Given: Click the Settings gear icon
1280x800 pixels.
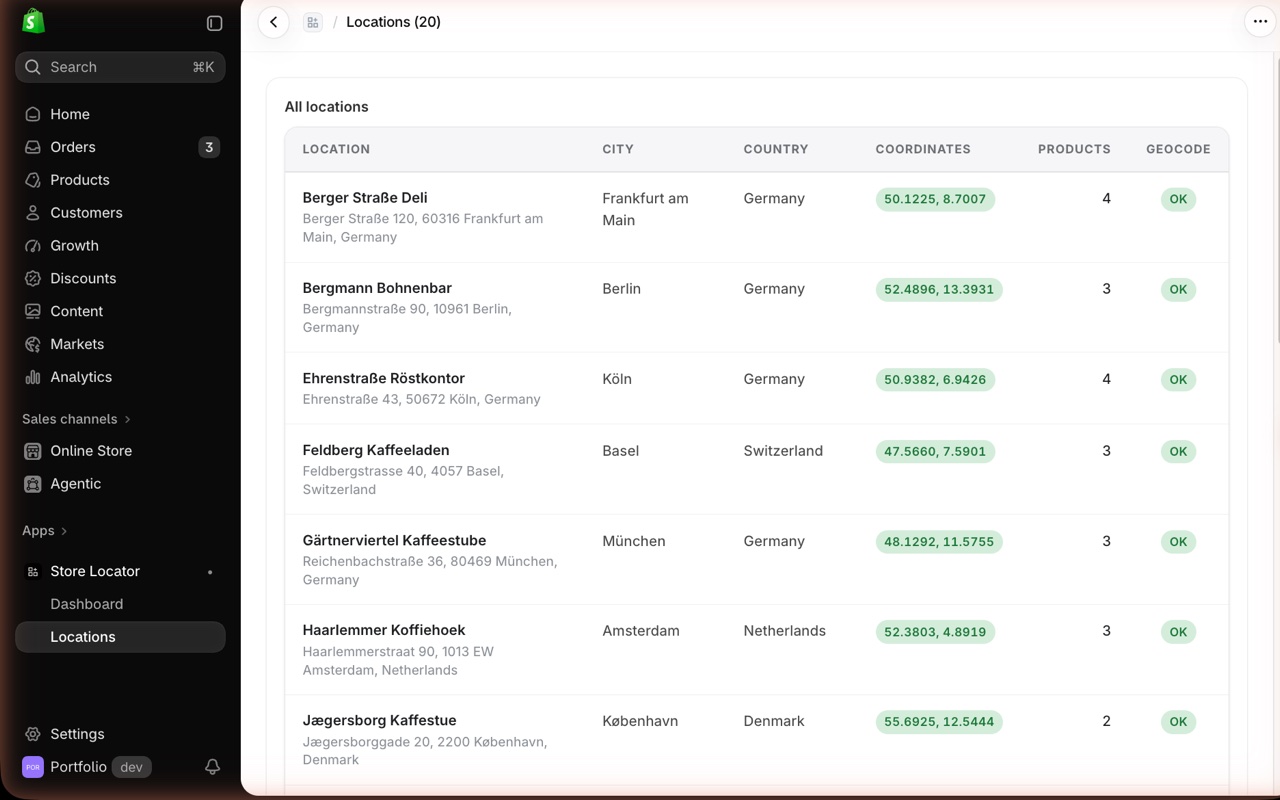Looking at the screenshot, I should (x=33, y=734).
